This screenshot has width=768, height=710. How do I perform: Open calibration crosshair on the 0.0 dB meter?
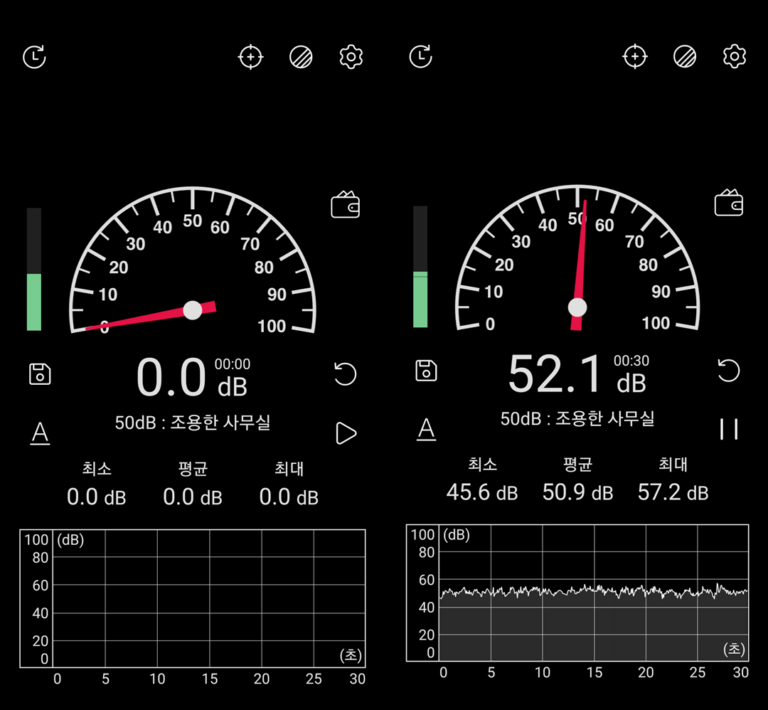[250, 56]
